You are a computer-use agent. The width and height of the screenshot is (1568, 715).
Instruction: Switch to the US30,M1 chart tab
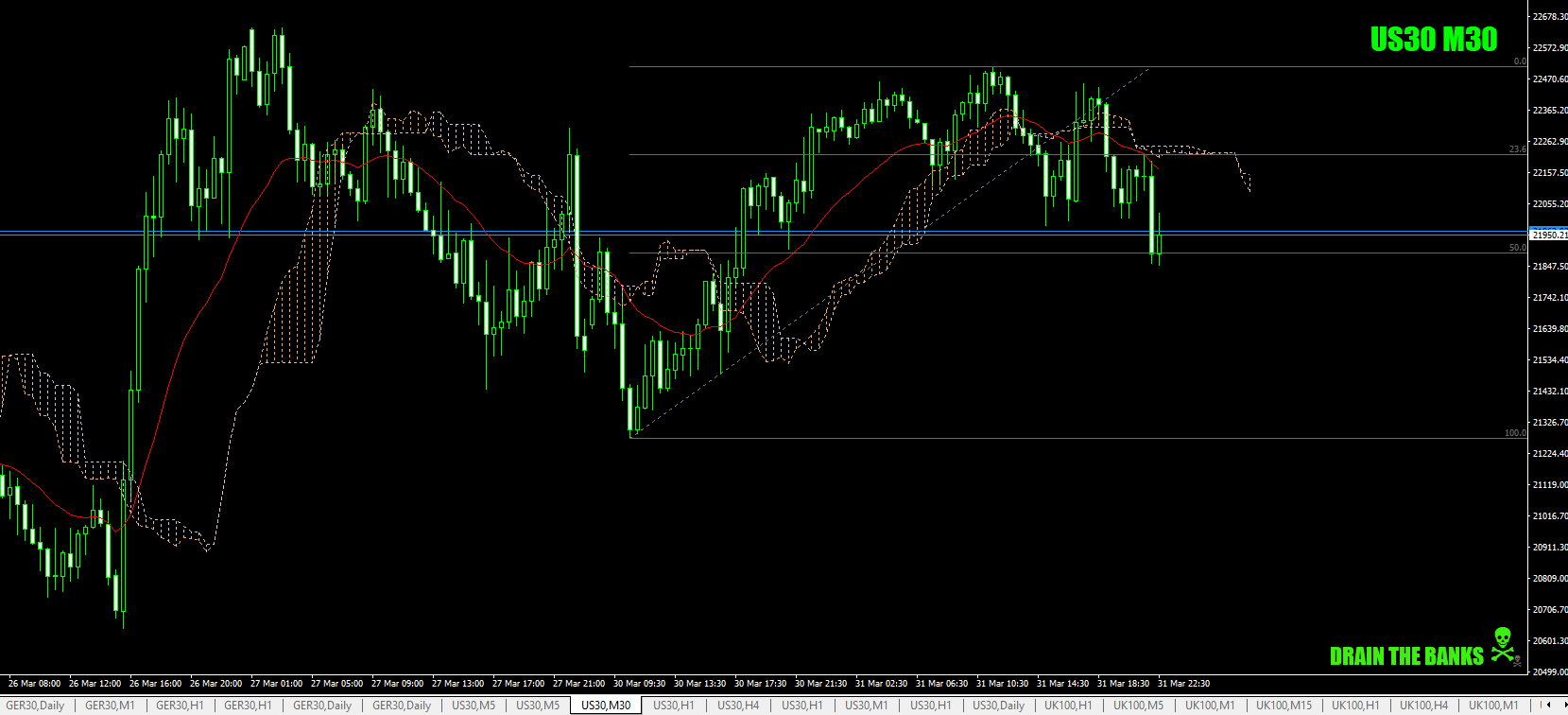[867, 706]
